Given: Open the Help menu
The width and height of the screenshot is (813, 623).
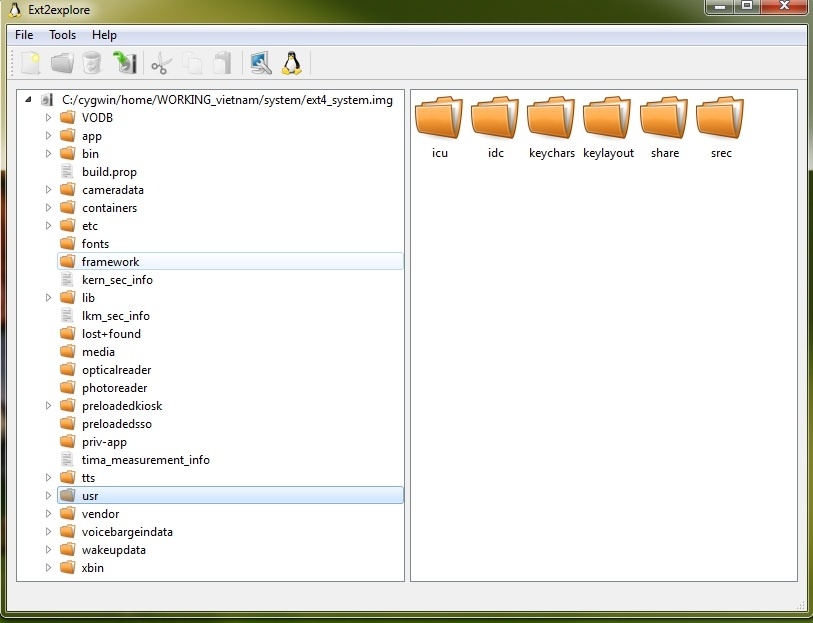Looking at the screenshot, I should (x=104, y=35).
